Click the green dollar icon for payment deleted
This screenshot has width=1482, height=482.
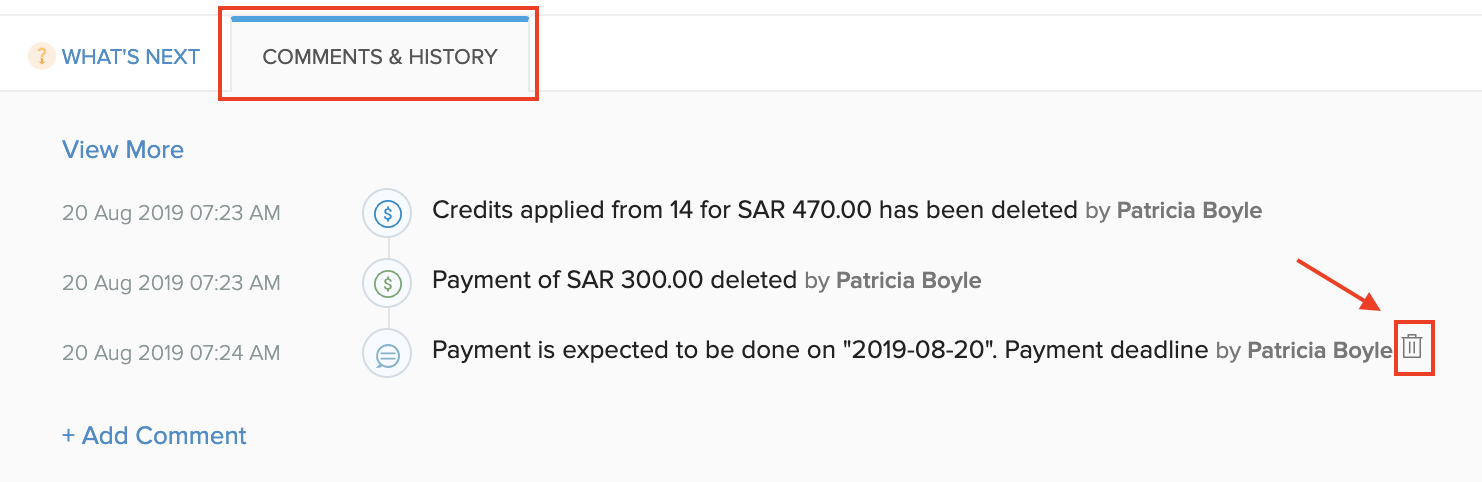[387, 283]
